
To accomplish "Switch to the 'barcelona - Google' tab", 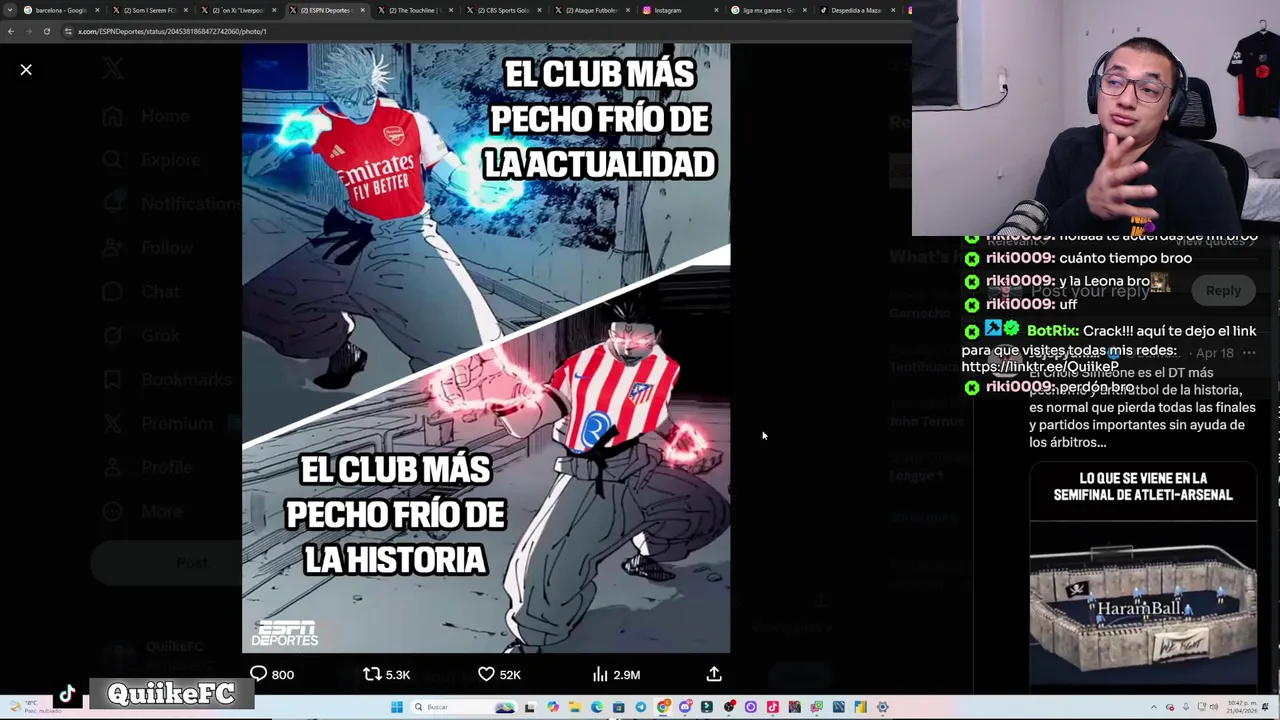I will tap(60, 10).
